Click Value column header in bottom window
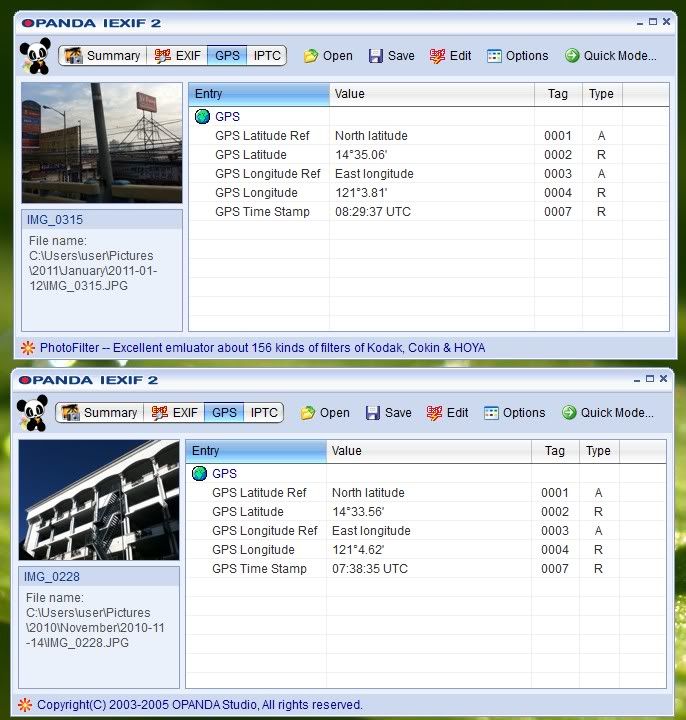 [429, 451]
